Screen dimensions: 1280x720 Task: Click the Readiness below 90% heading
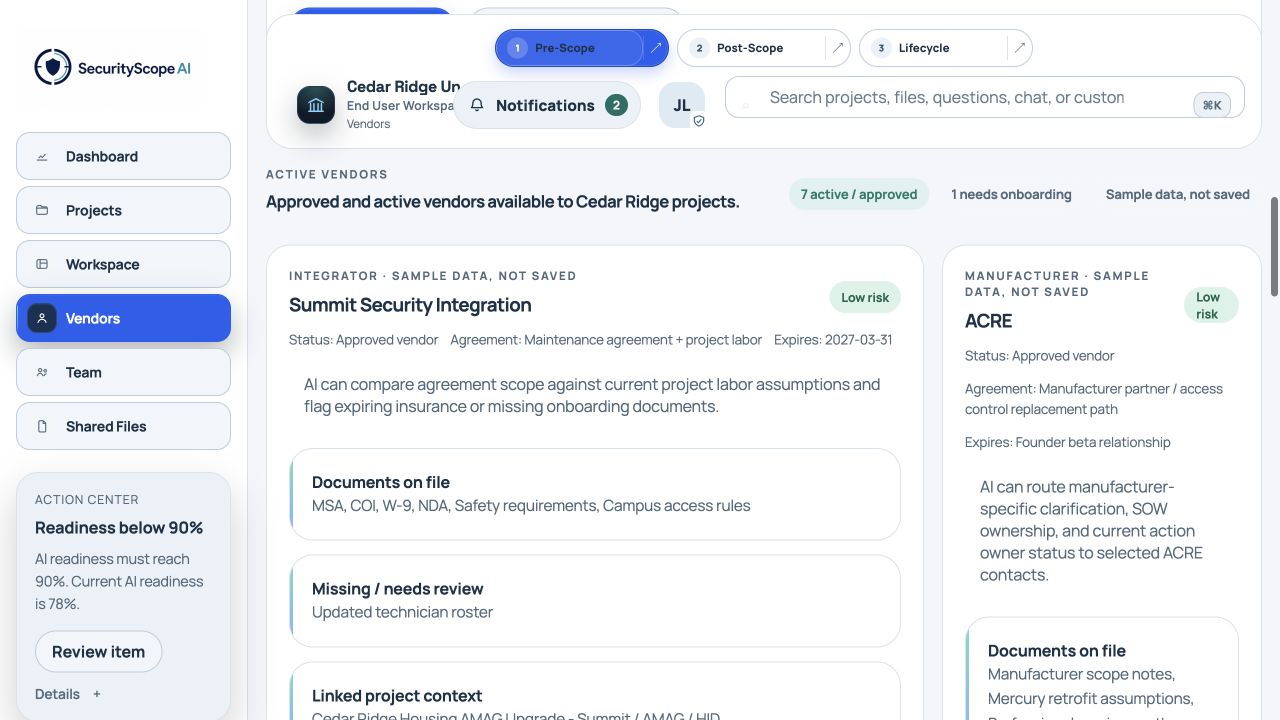tap(119, 528)
